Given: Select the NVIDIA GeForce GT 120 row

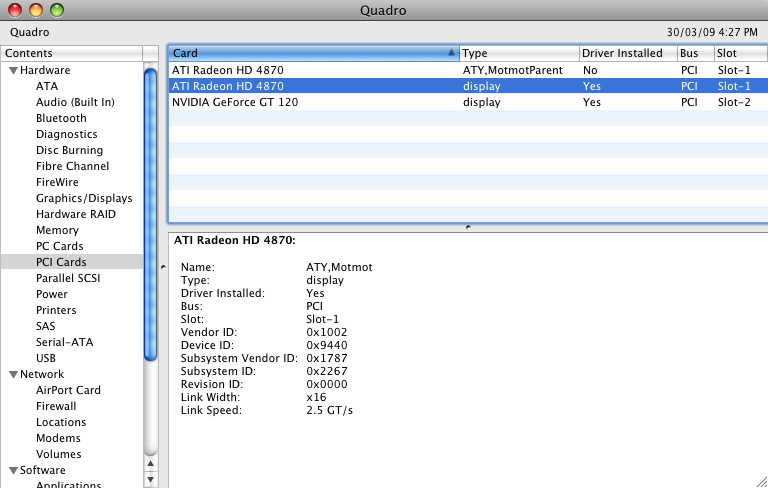Looking at the screenshot, I should coord(468,102).
